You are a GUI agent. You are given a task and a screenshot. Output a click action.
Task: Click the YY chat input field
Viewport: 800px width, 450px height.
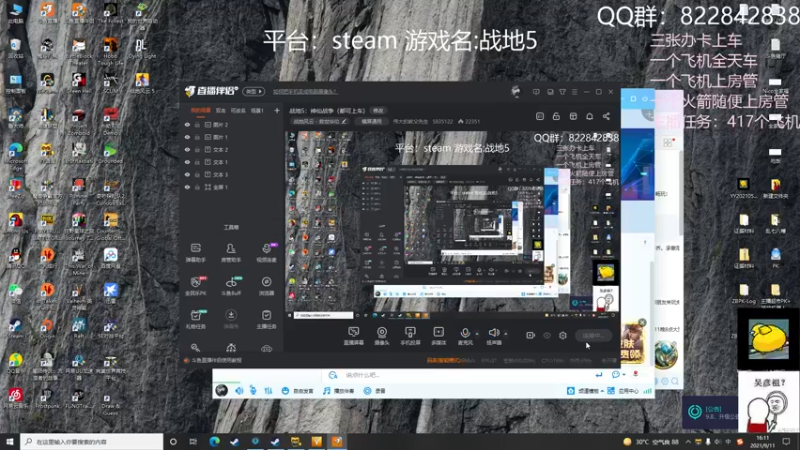point(459,375)
